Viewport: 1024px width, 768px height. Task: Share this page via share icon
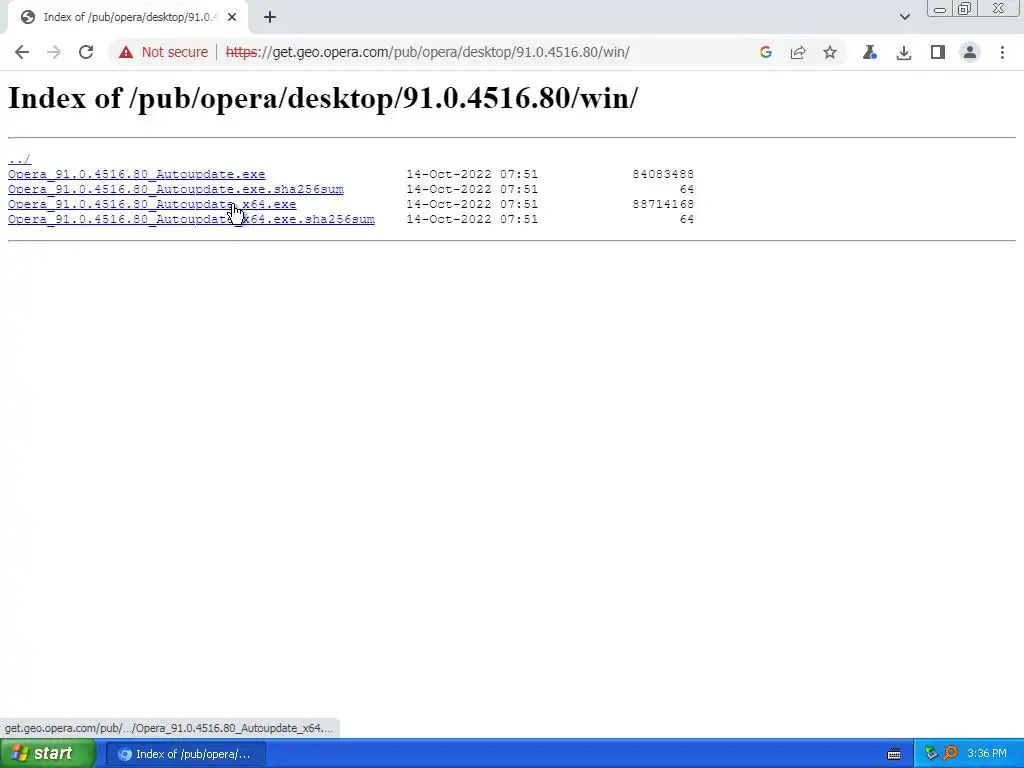pyautogui.click(x=798, y=52)
